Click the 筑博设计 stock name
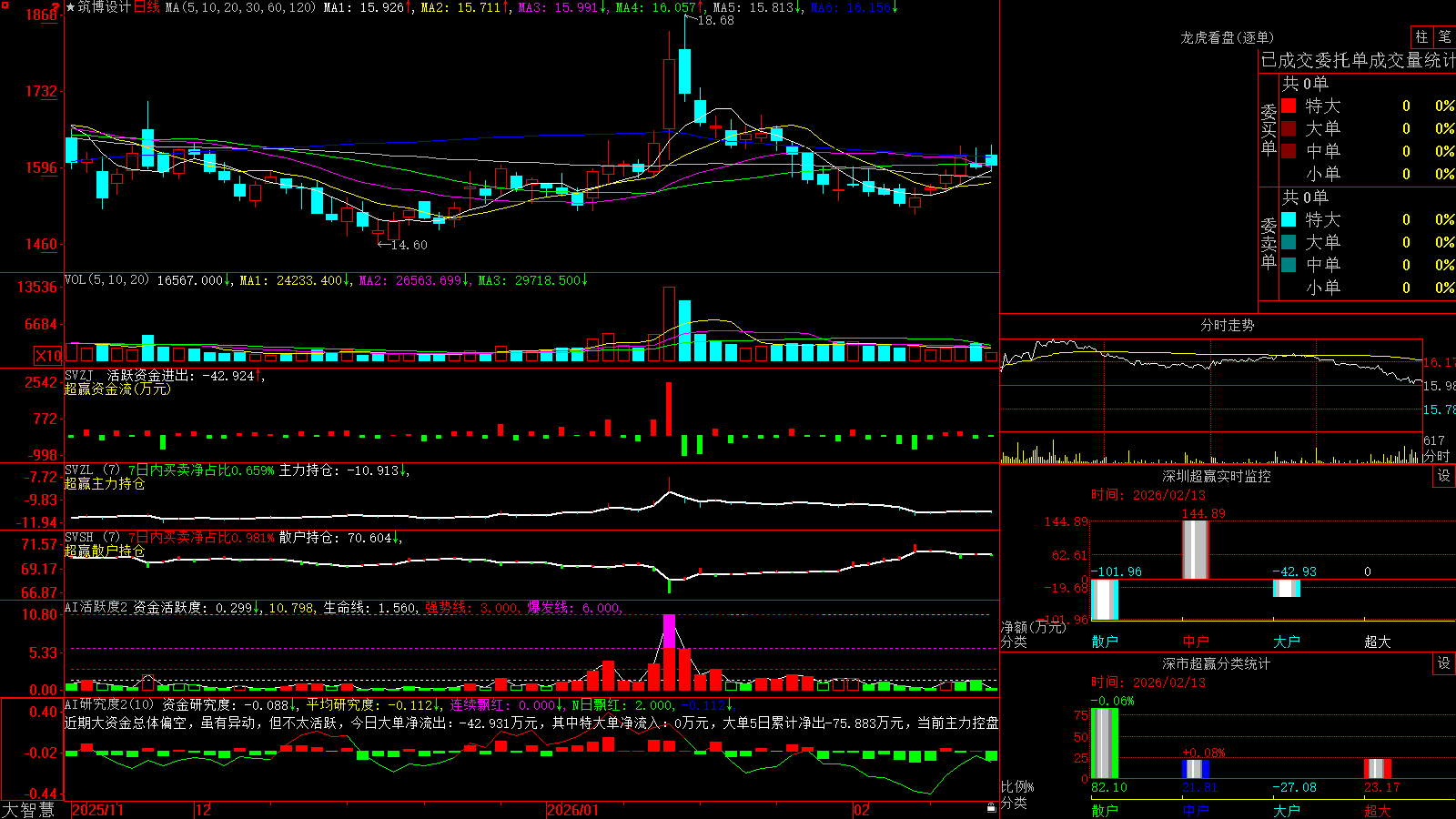Viewport: 1456px width, 819px height. 105,7
